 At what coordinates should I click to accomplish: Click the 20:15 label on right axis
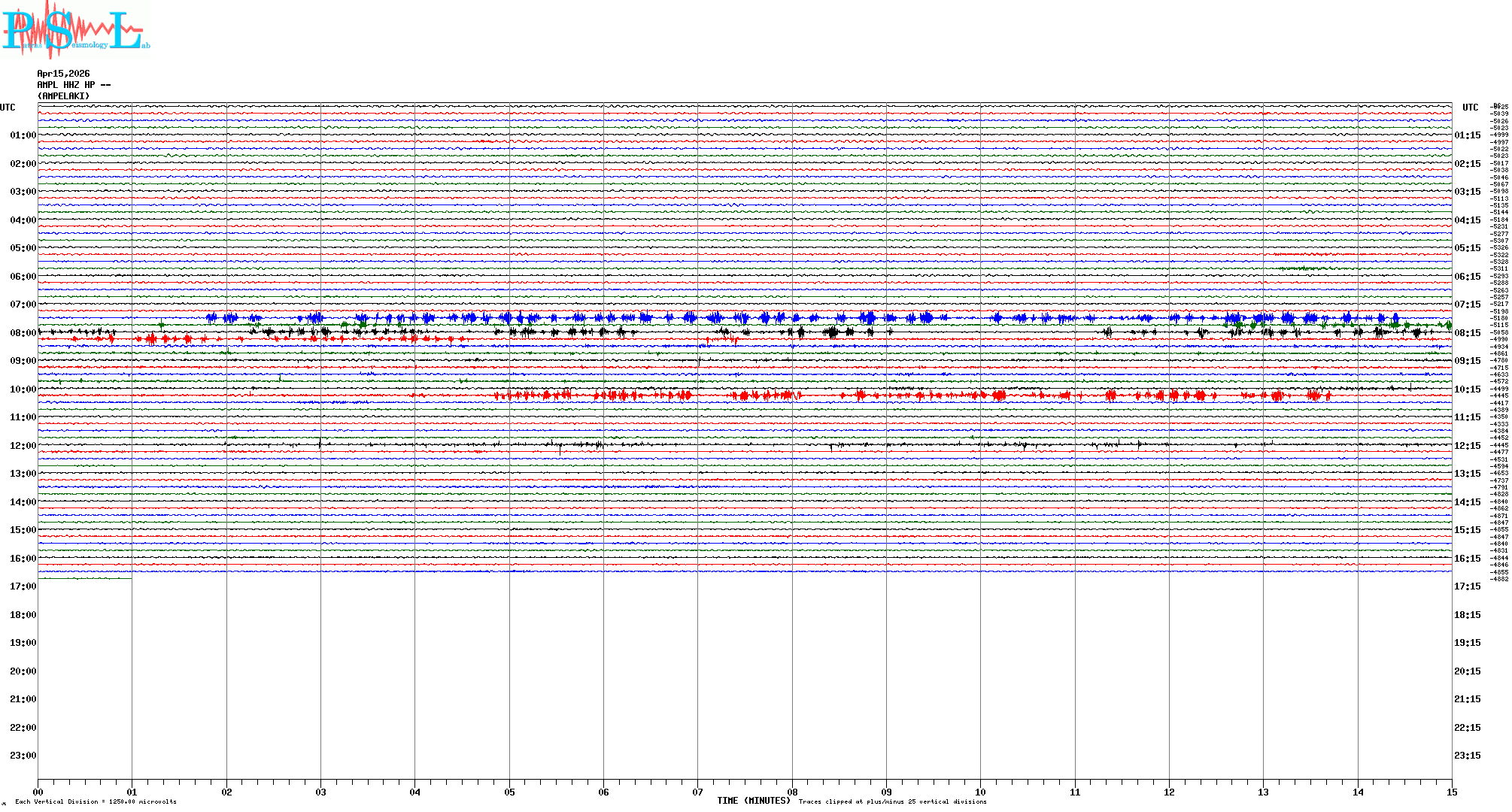[1467, 671]
